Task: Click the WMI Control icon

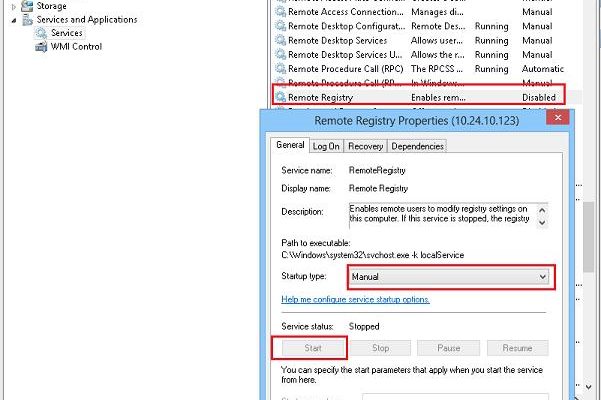Action: click(42, 46)
